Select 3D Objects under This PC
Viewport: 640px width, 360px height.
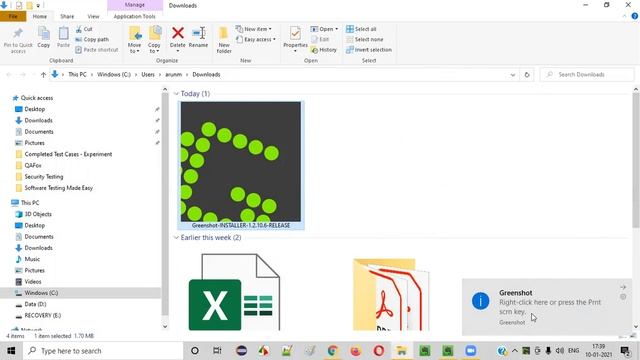click(38, 214)
